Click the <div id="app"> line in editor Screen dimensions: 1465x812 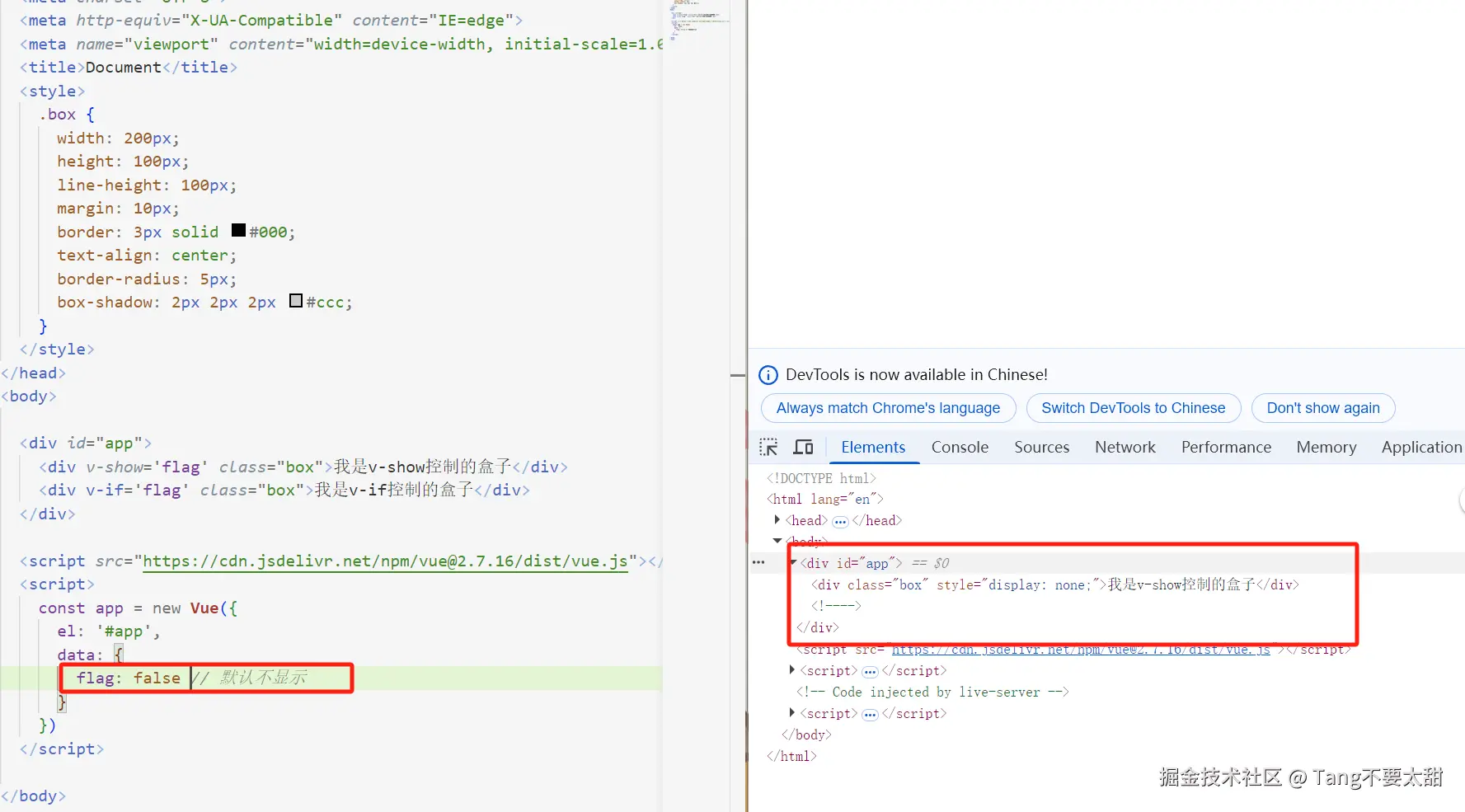coord(86,444)
